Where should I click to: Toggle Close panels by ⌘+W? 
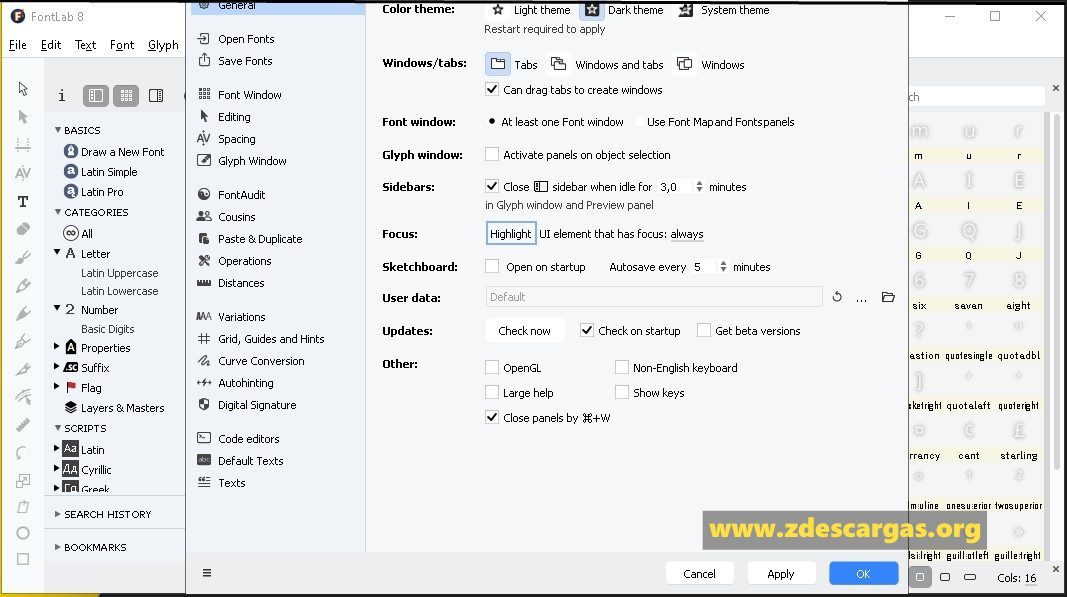click(492, 417)
